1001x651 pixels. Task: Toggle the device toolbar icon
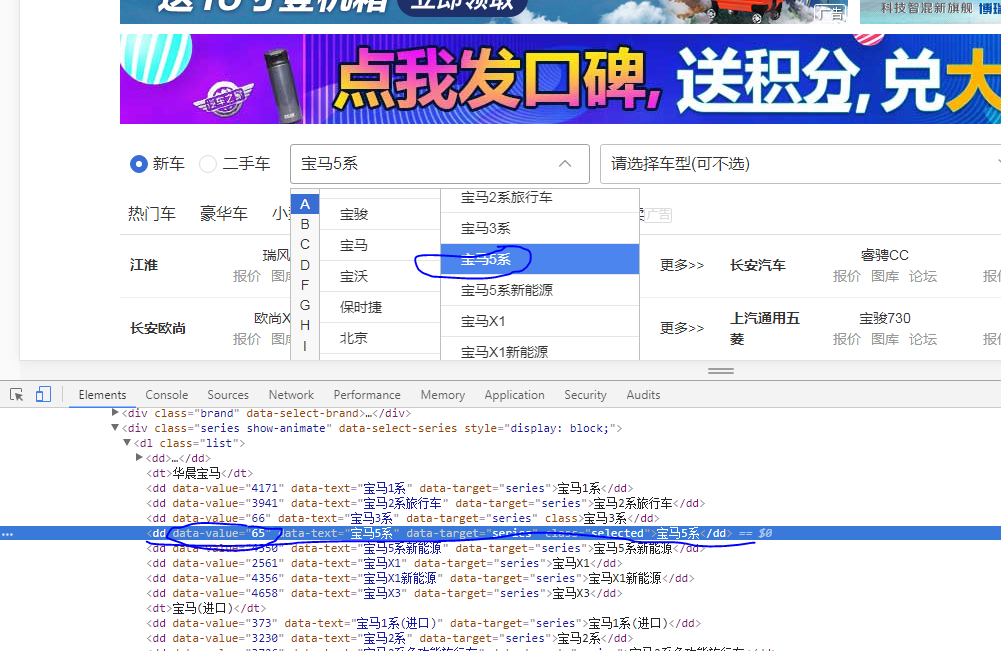[x=43, y=394]
